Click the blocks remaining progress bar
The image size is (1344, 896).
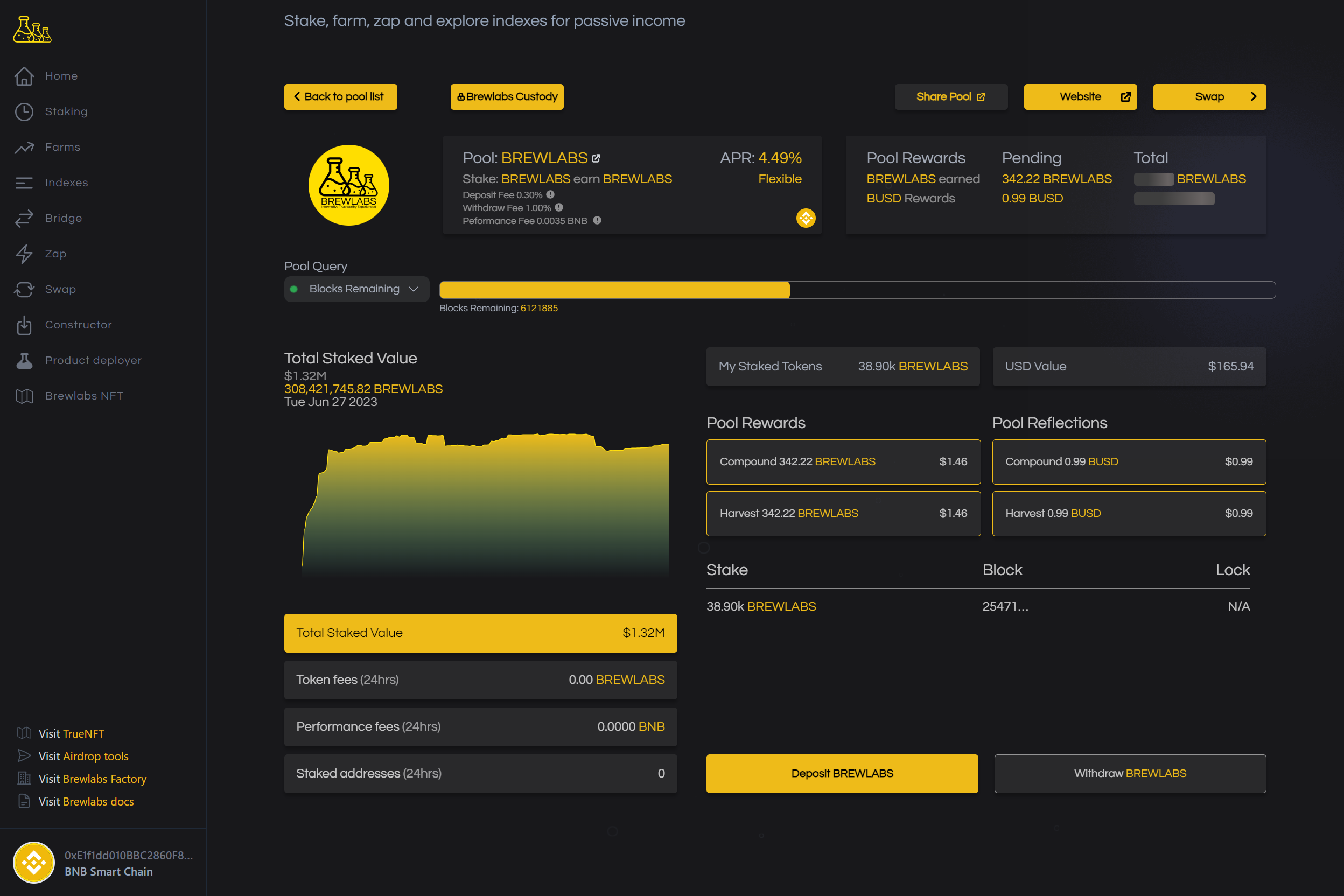[x=857, y=290]
